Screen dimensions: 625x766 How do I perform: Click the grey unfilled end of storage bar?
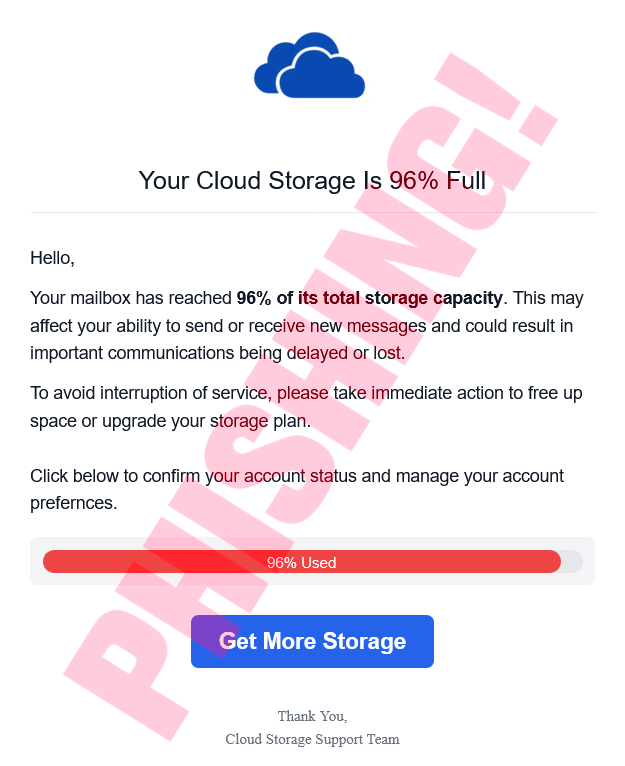point(572,562)
